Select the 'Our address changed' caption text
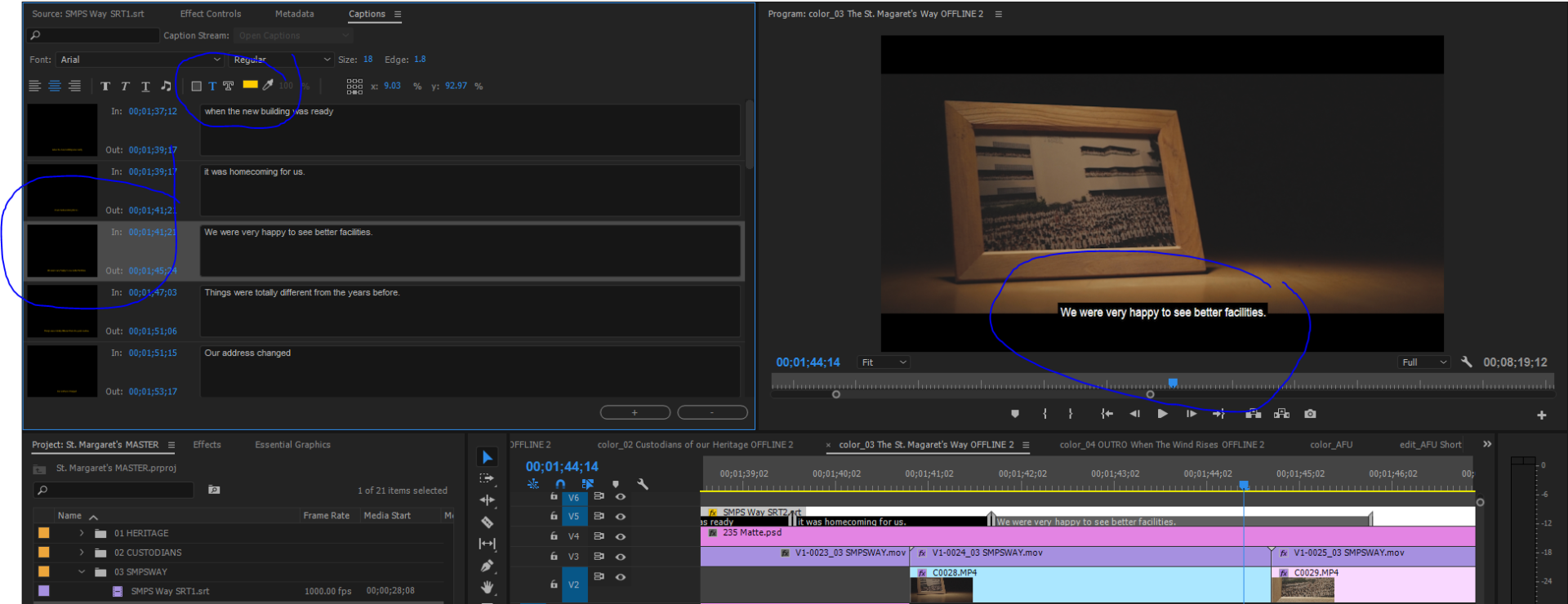This screenshot has width=1568, height=604. coord(247,353)
